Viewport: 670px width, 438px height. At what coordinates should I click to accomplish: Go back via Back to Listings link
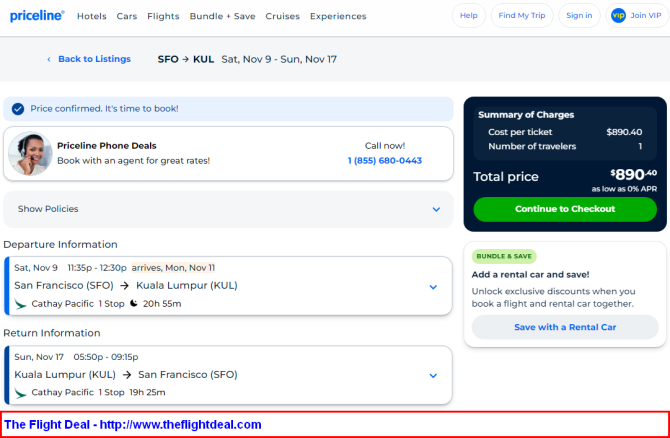point(94,59)
